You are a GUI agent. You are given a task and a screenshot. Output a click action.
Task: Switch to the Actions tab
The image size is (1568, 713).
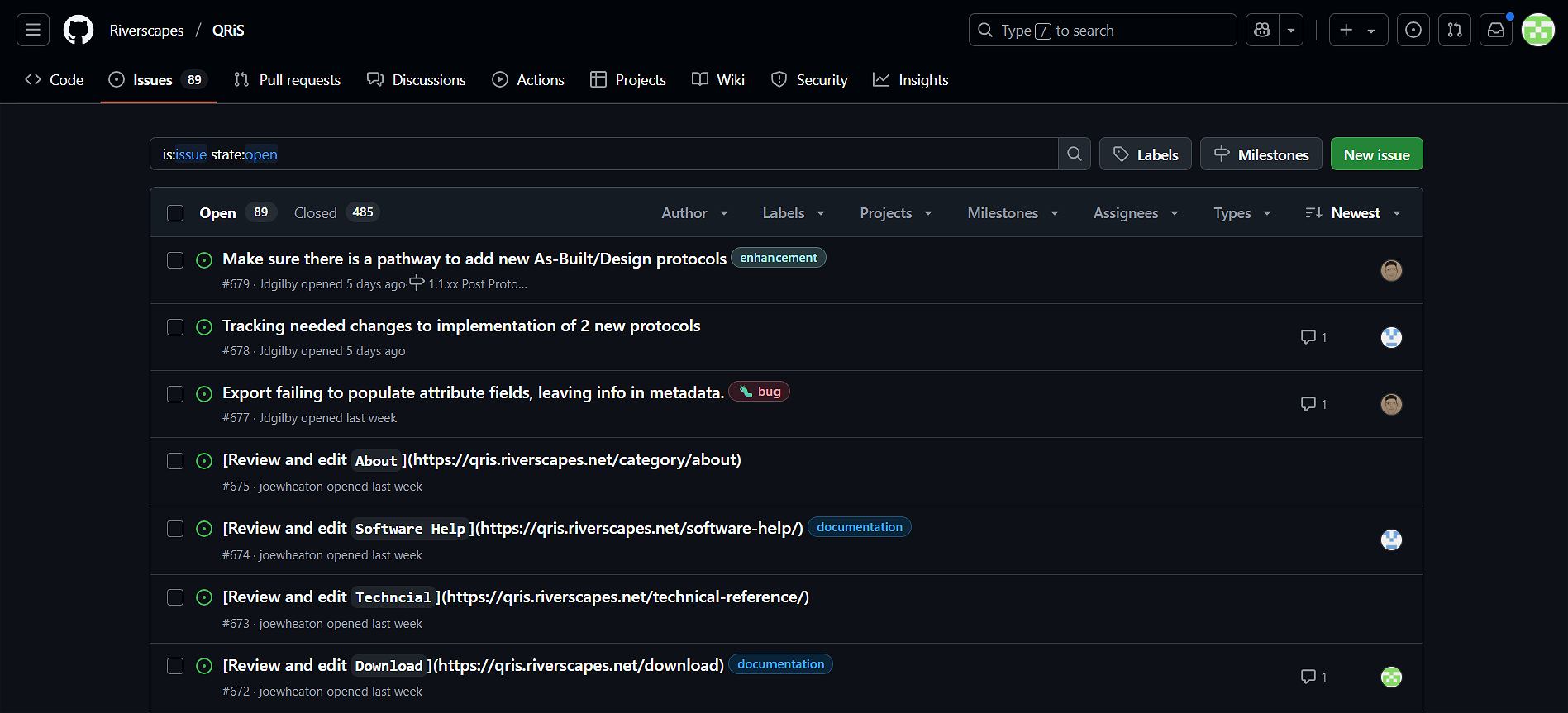(528, 80)
